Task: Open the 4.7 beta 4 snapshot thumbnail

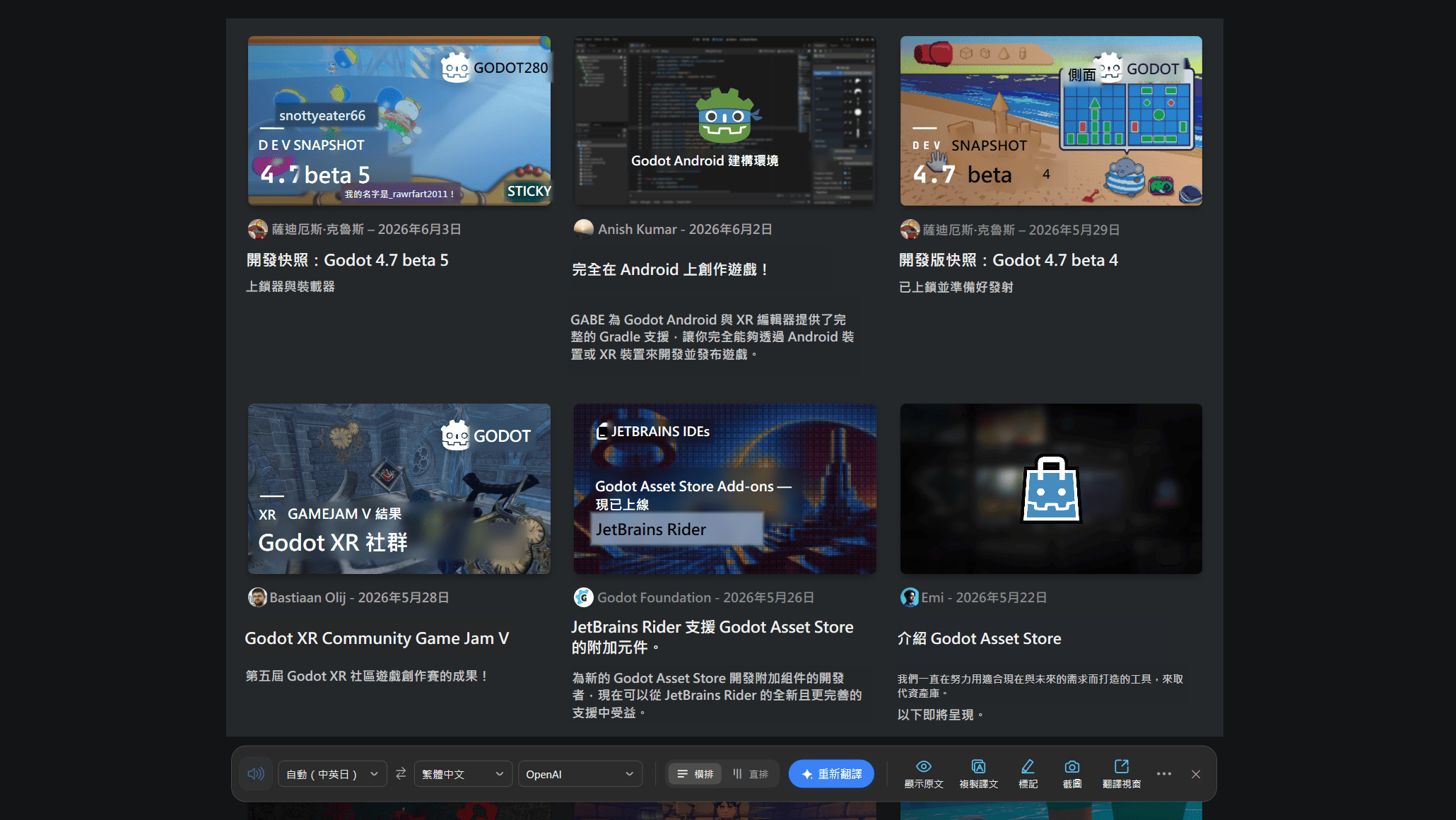Action: 1051,121
